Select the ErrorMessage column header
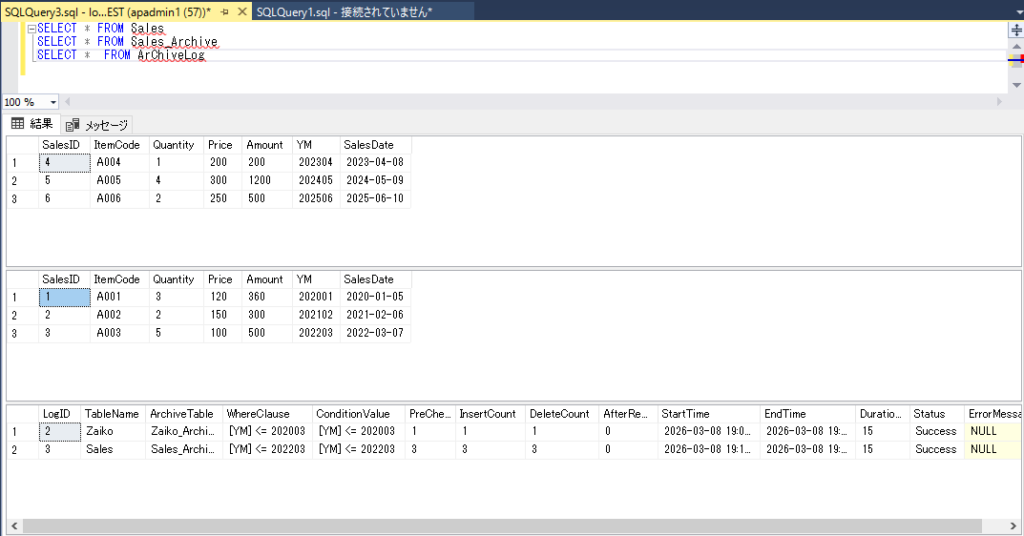Viewport: 1024px width, 536px height. click(x=994, y=413)
